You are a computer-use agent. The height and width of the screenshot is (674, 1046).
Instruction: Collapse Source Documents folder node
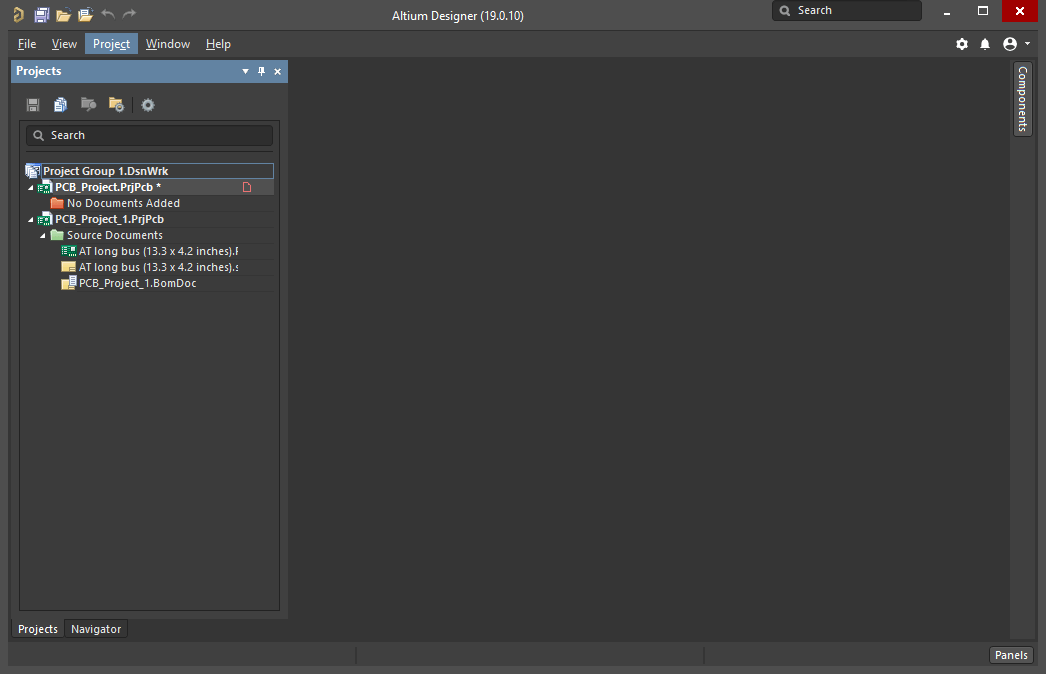tap(43, 236)
